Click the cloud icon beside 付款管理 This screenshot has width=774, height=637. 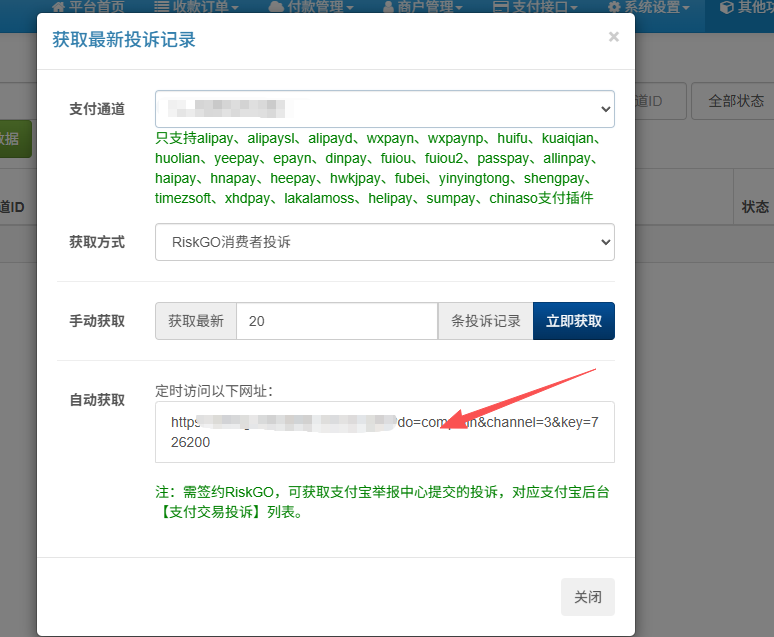pyautogui.click(x=276, y=7)
